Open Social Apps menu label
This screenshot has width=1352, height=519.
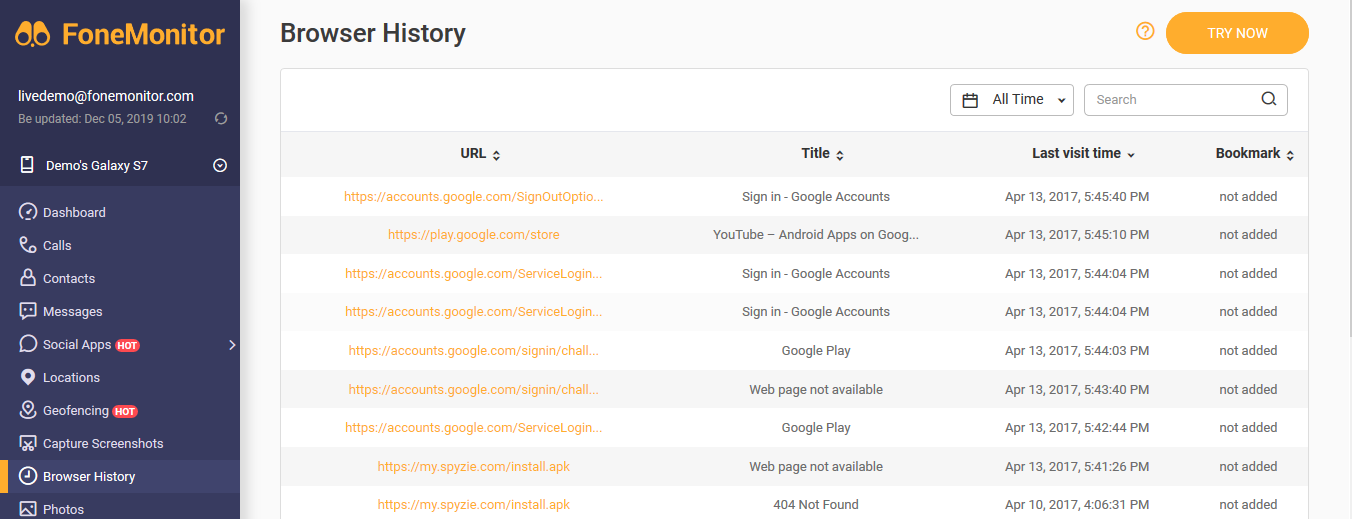(x=77, y=344)
